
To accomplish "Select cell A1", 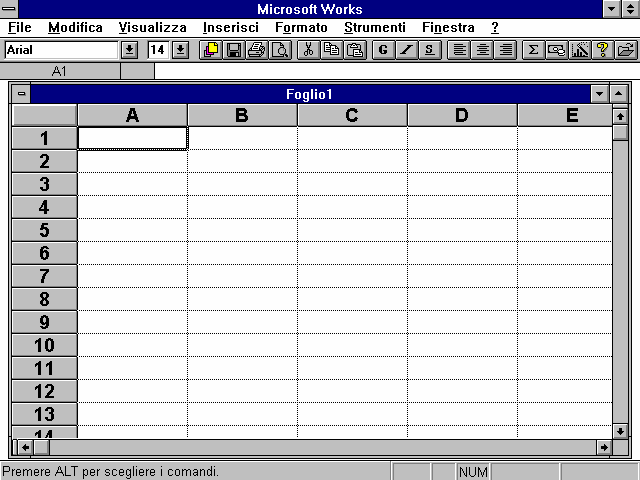I will coord(132,138).
